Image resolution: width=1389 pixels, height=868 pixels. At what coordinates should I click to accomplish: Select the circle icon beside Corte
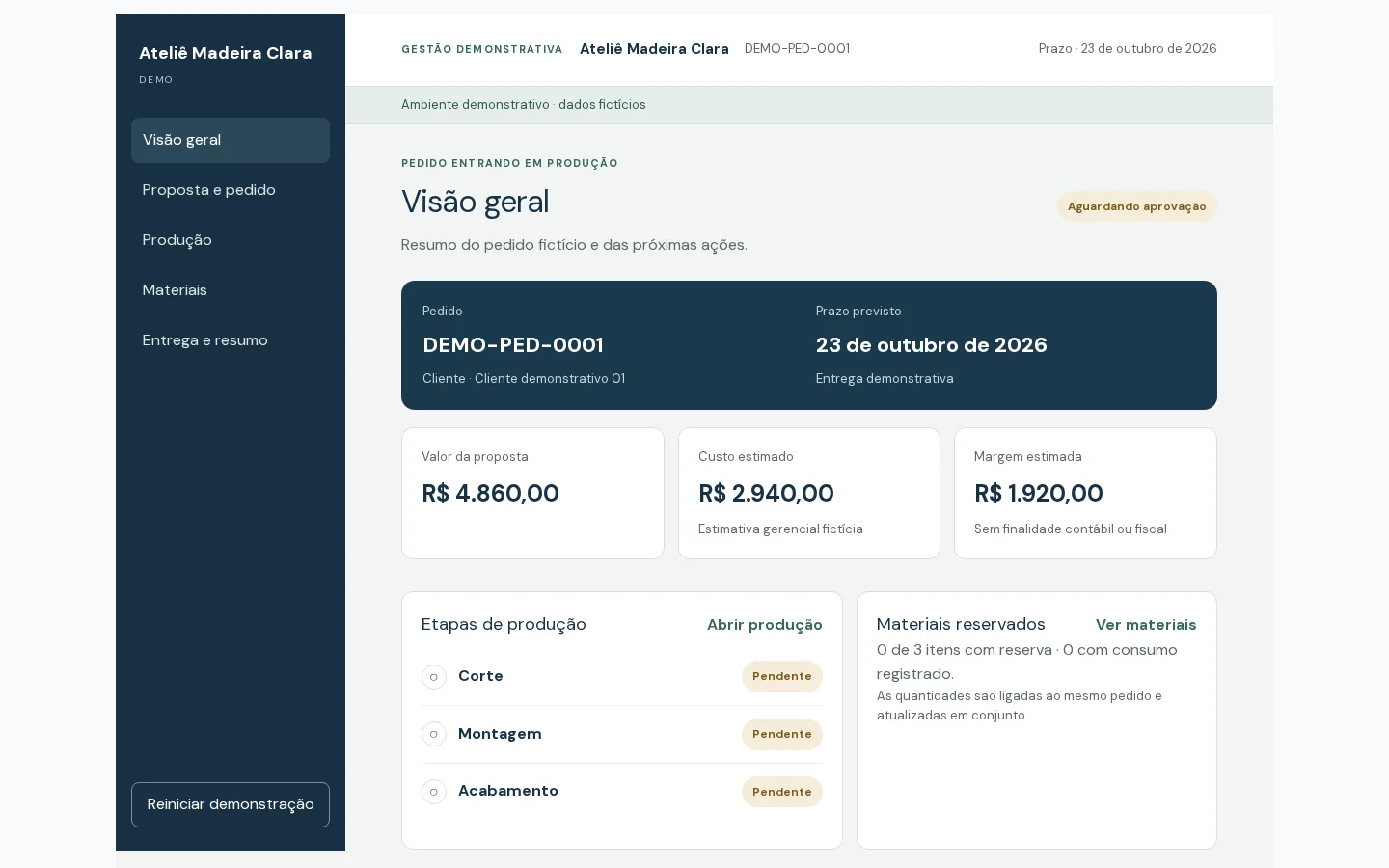[x=434, y=677]
